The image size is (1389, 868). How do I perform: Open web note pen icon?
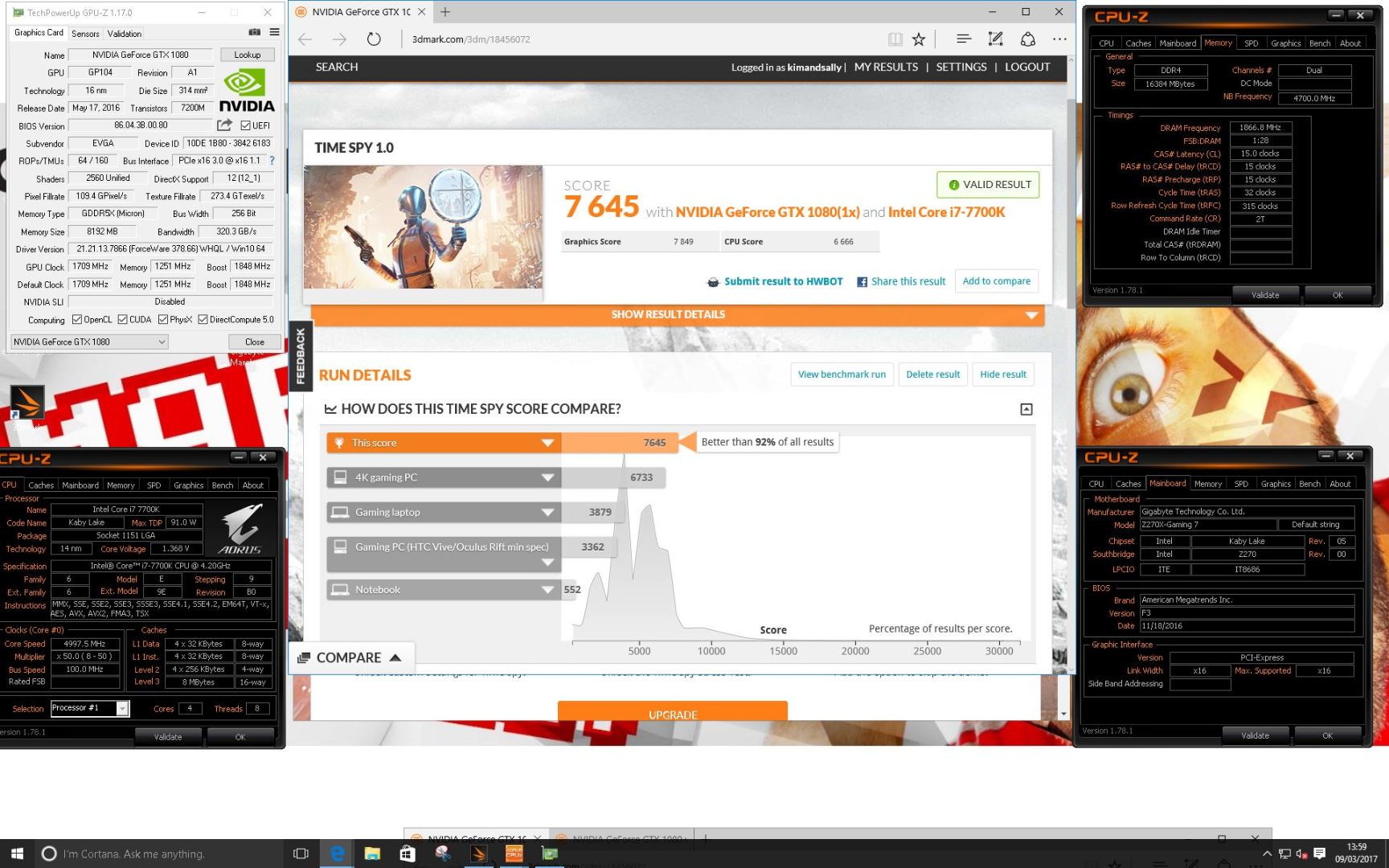(995, 39)
